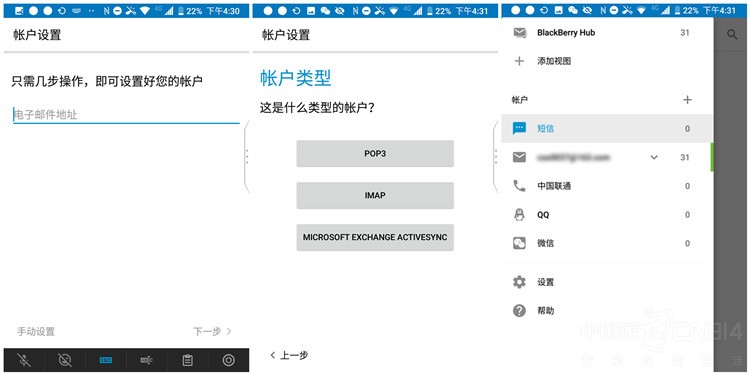
Task: Choose Microsoft Exchange ActiveSync account type
Action: pos(375,237)
